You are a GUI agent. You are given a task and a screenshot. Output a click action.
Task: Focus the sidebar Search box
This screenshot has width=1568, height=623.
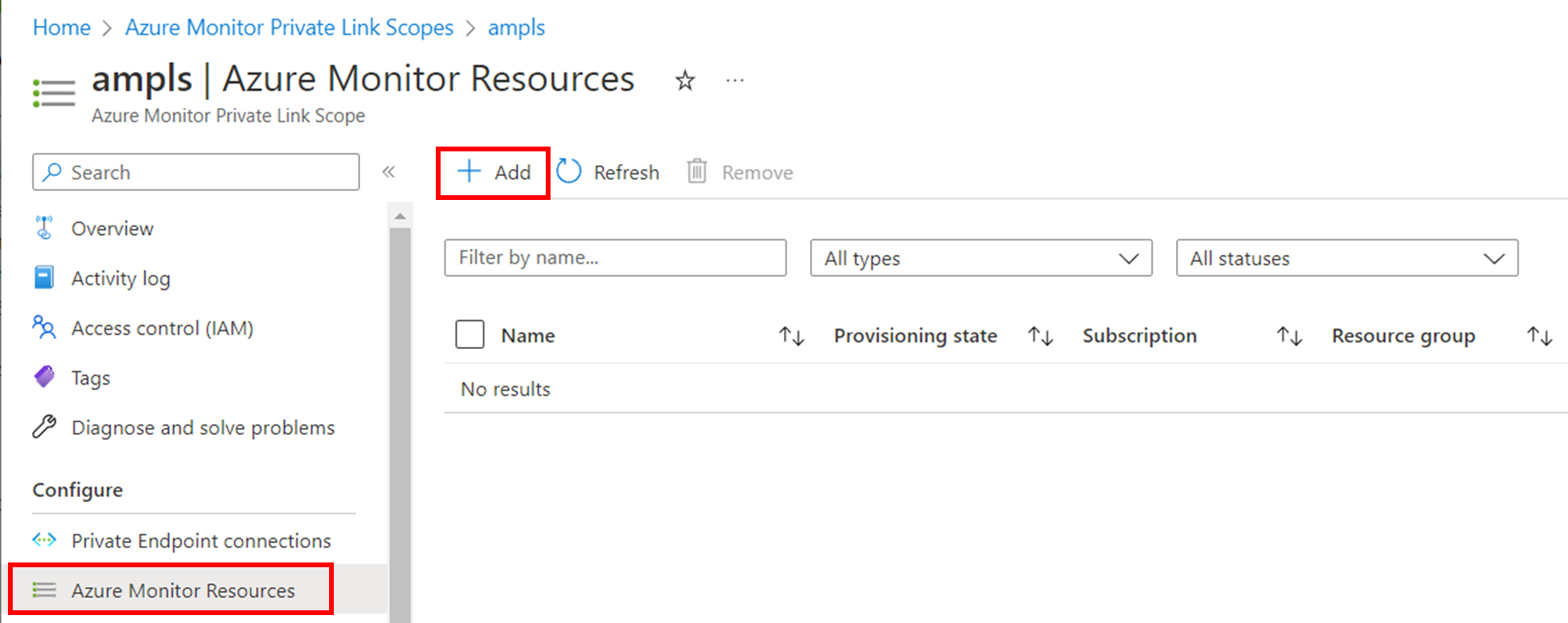[196, 172]
